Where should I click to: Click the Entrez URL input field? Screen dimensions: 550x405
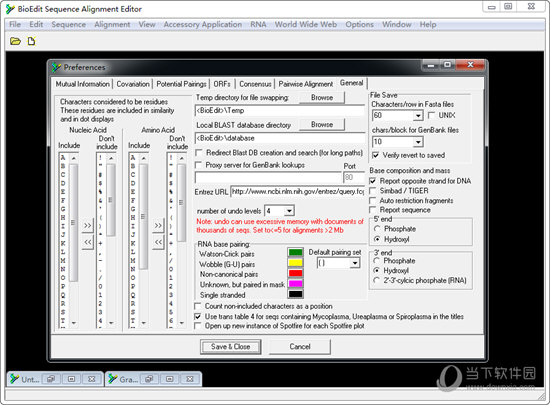click(298, 191)
